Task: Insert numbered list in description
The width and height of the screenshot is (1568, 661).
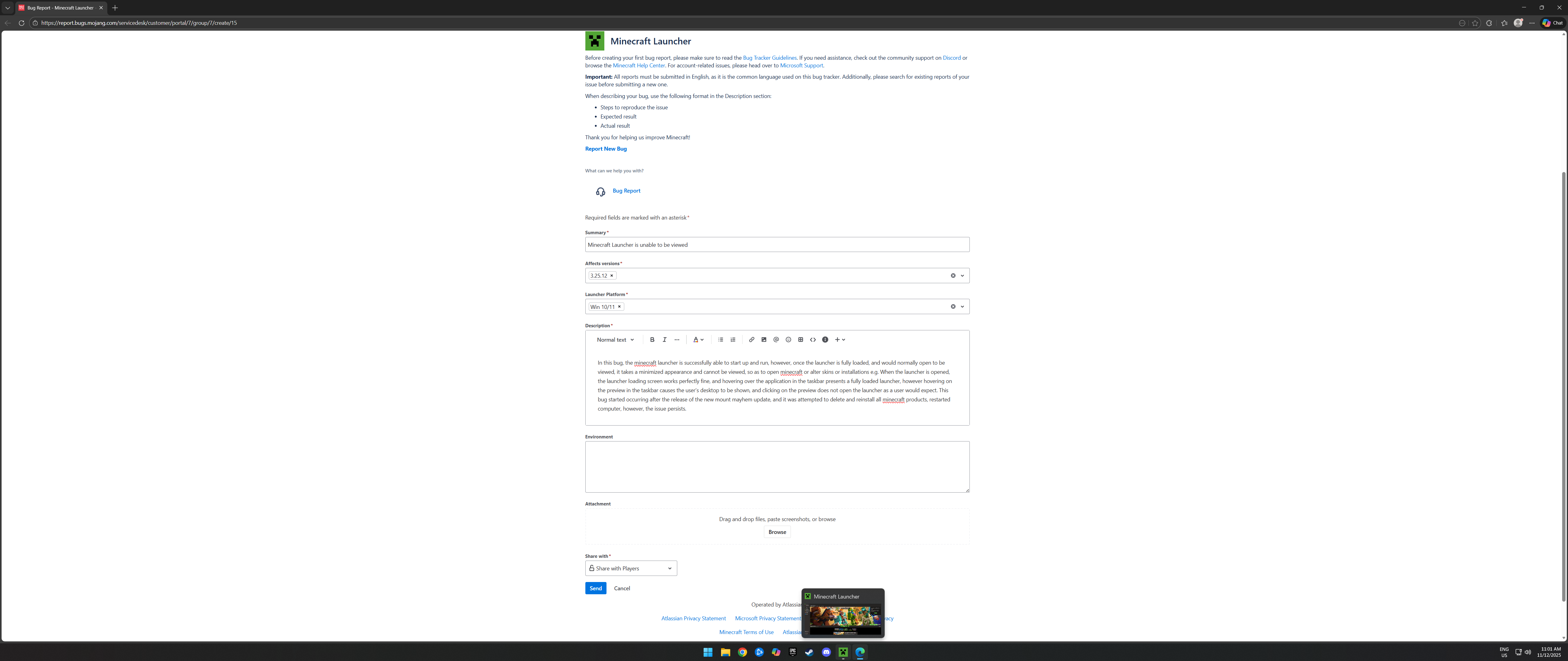Action: pyautogui.click(x=733, y=340)
